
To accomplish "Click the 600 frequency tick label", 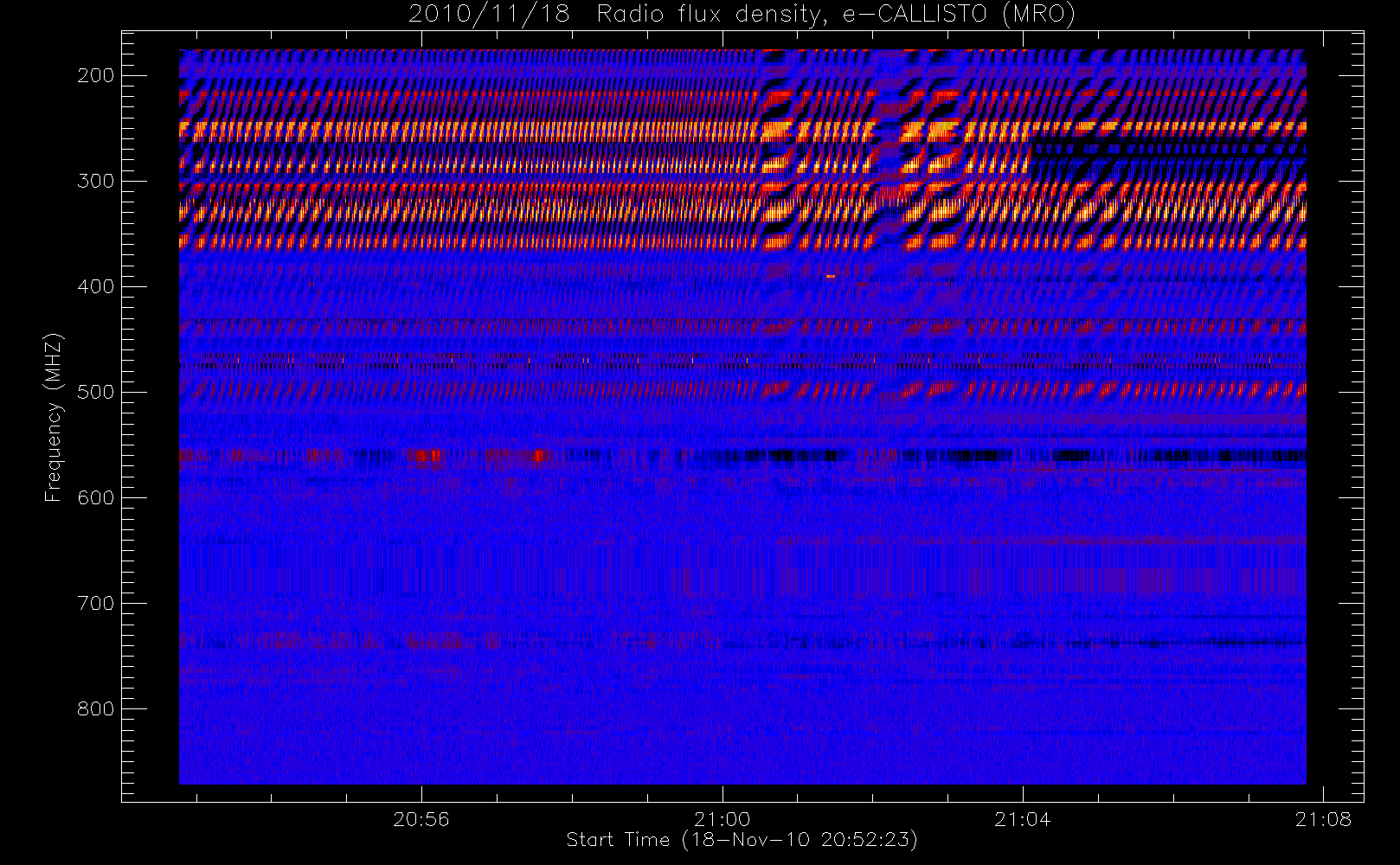I will click(x=95, y=497).
